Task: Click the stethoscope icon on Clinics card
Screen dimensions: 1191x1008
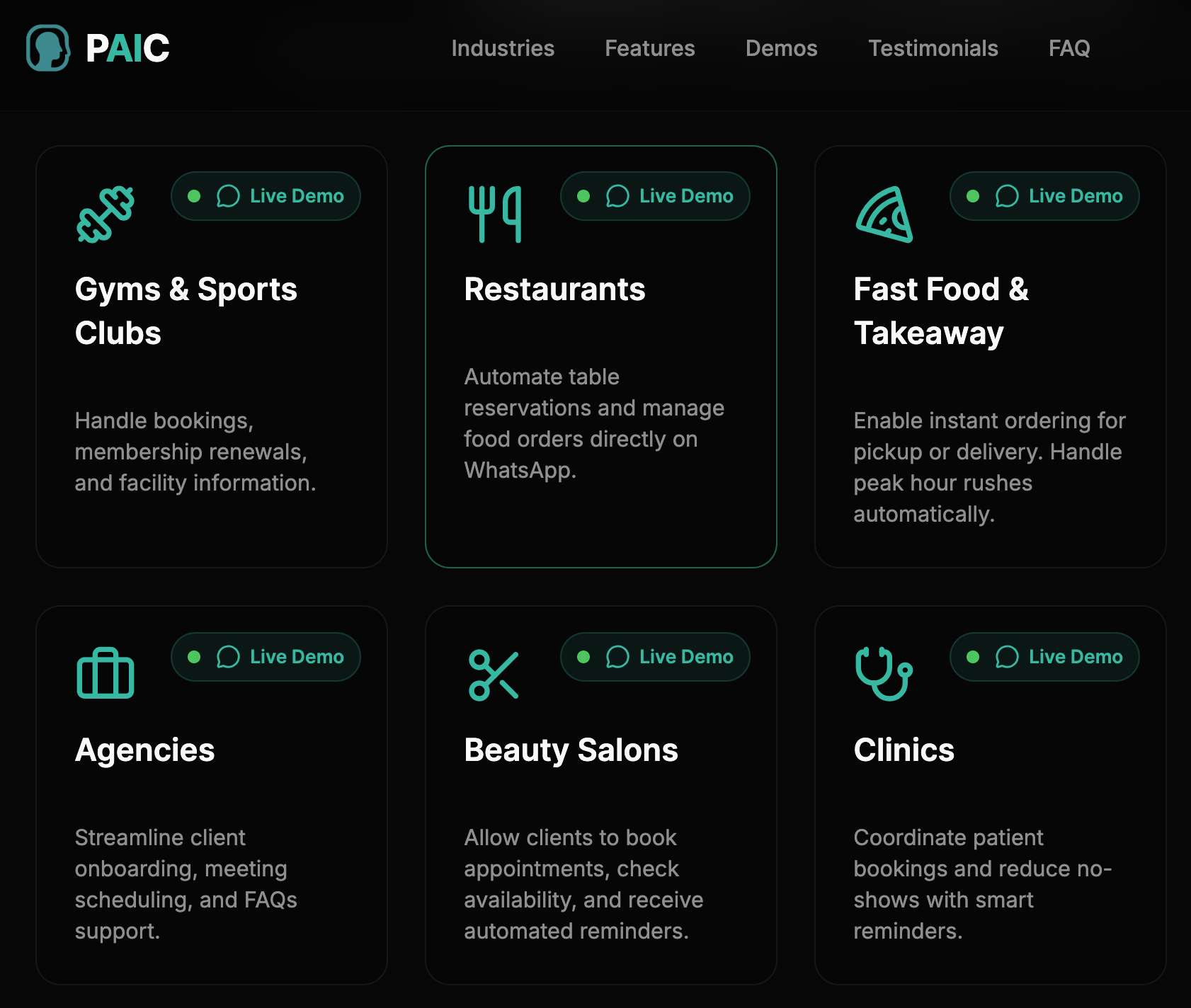Action: tap(883, 672)
